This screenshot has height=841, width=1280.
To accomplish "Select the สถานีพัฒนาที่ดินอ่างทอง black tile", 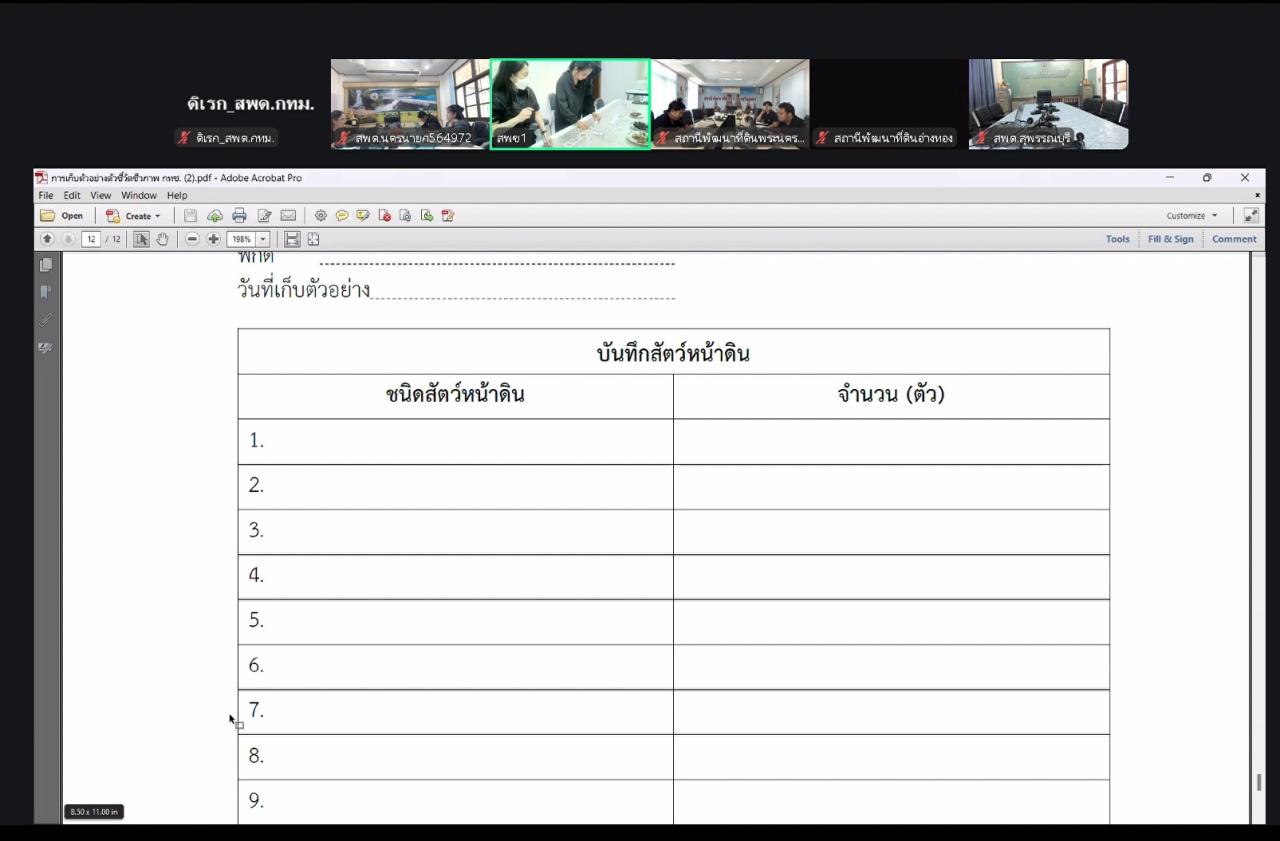I will tap(889, 104).
